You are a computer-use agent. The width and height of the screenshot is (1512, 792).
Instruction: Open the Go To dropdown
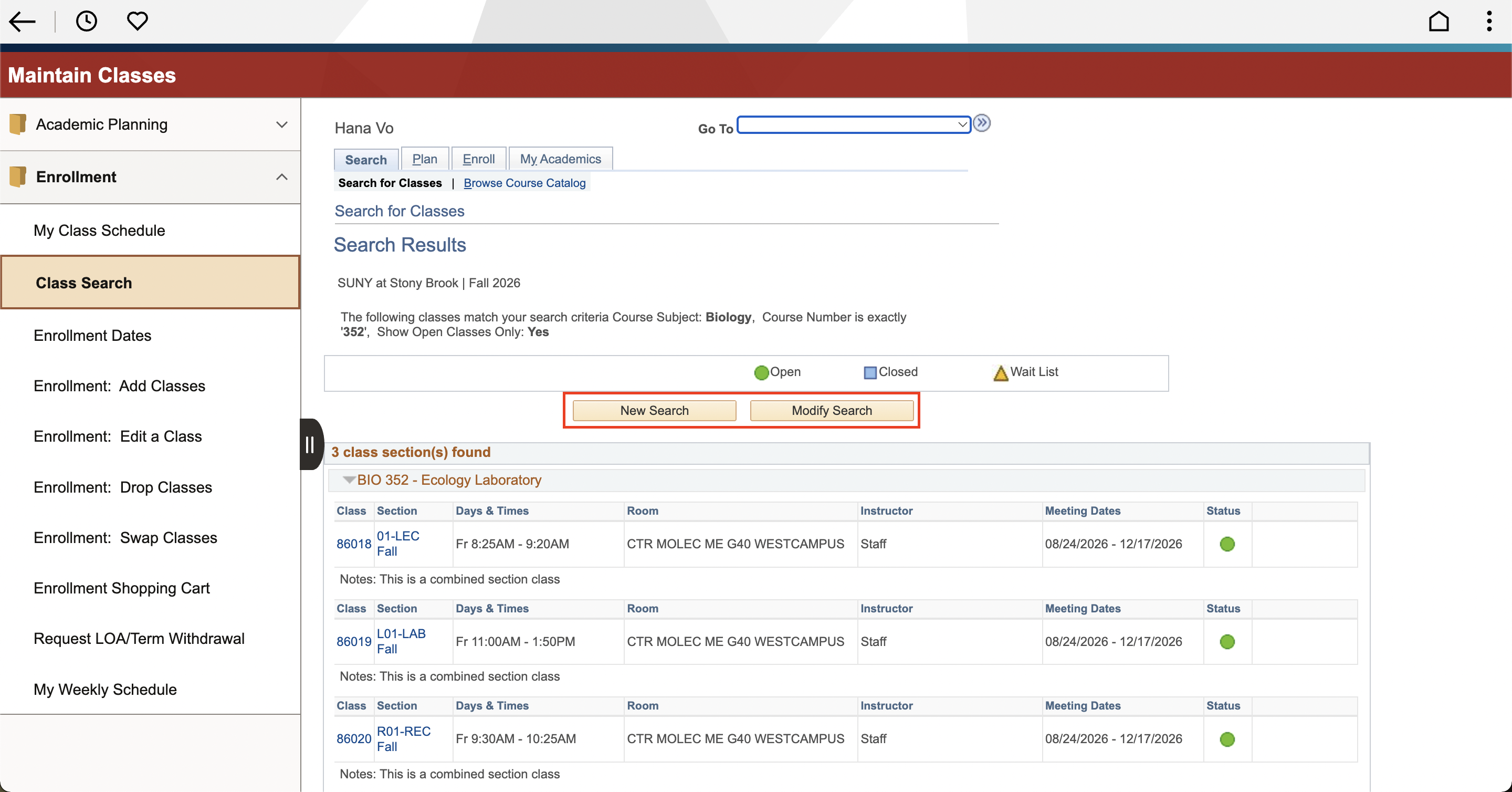click(x=854, y=124)
